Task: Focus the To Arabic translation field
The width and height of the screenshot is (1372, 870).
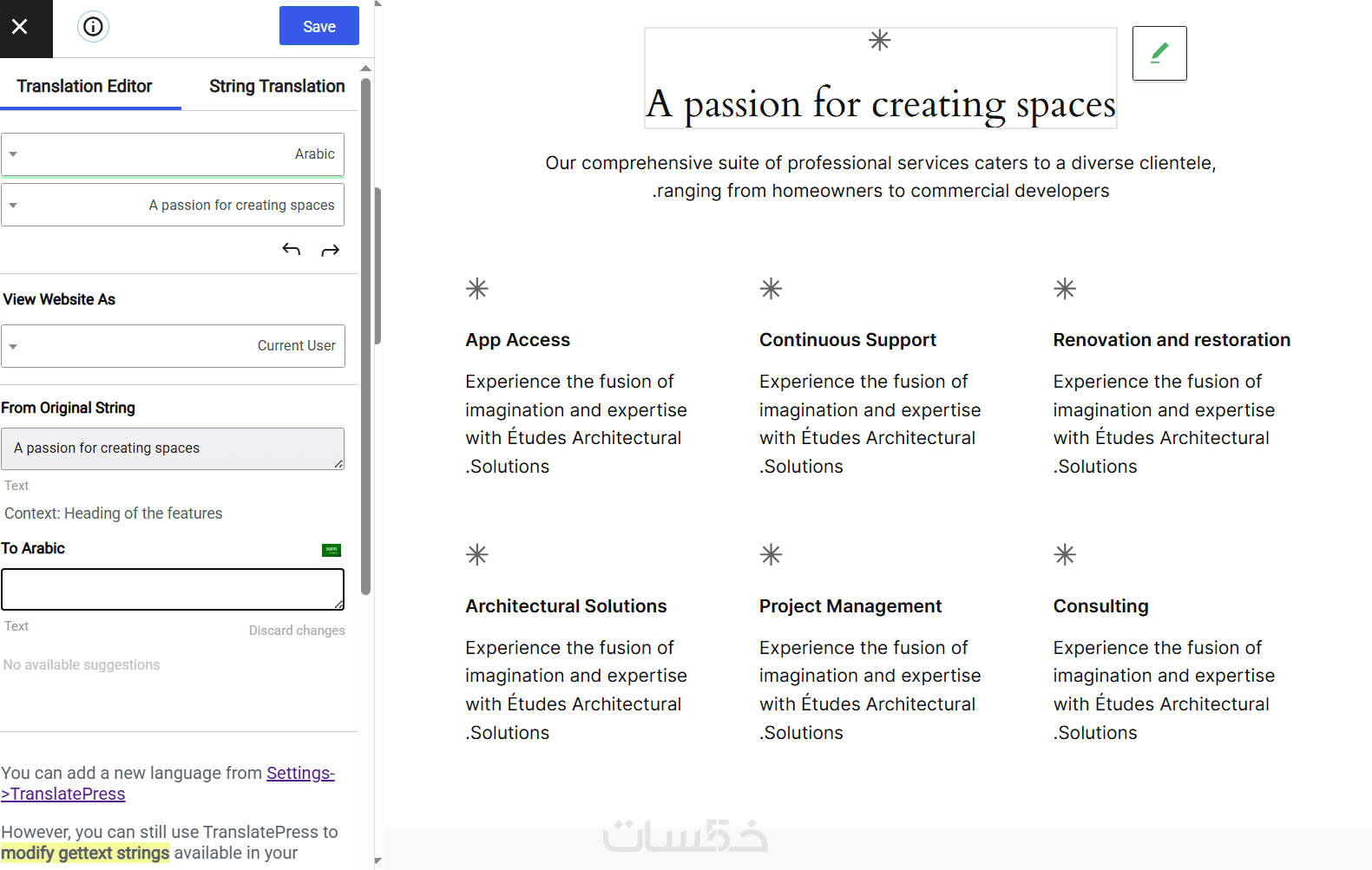Action: (x=173, y=590)
